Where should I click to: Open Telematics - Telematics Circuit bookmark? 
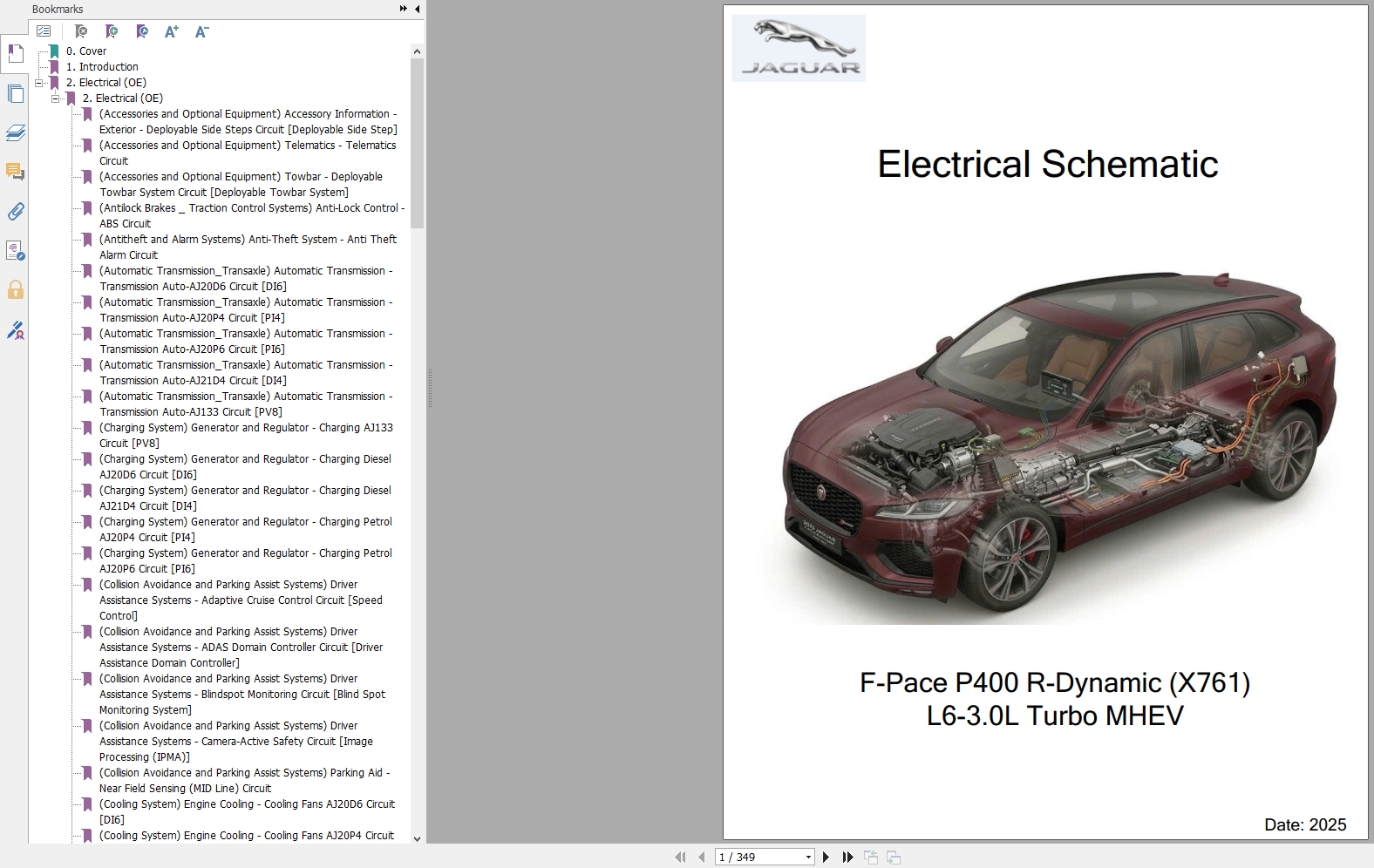[248, 153]
